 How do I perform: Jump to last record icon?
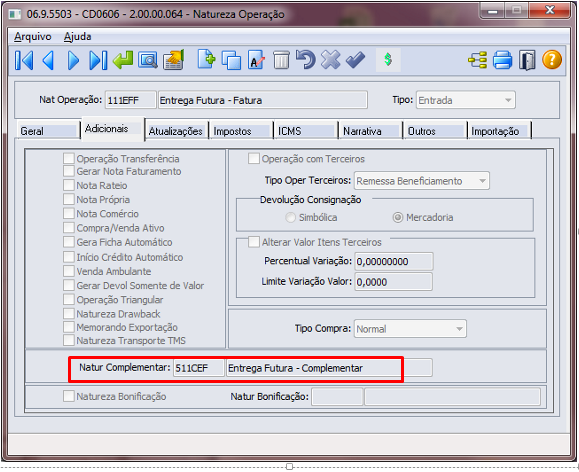point(98,60)
